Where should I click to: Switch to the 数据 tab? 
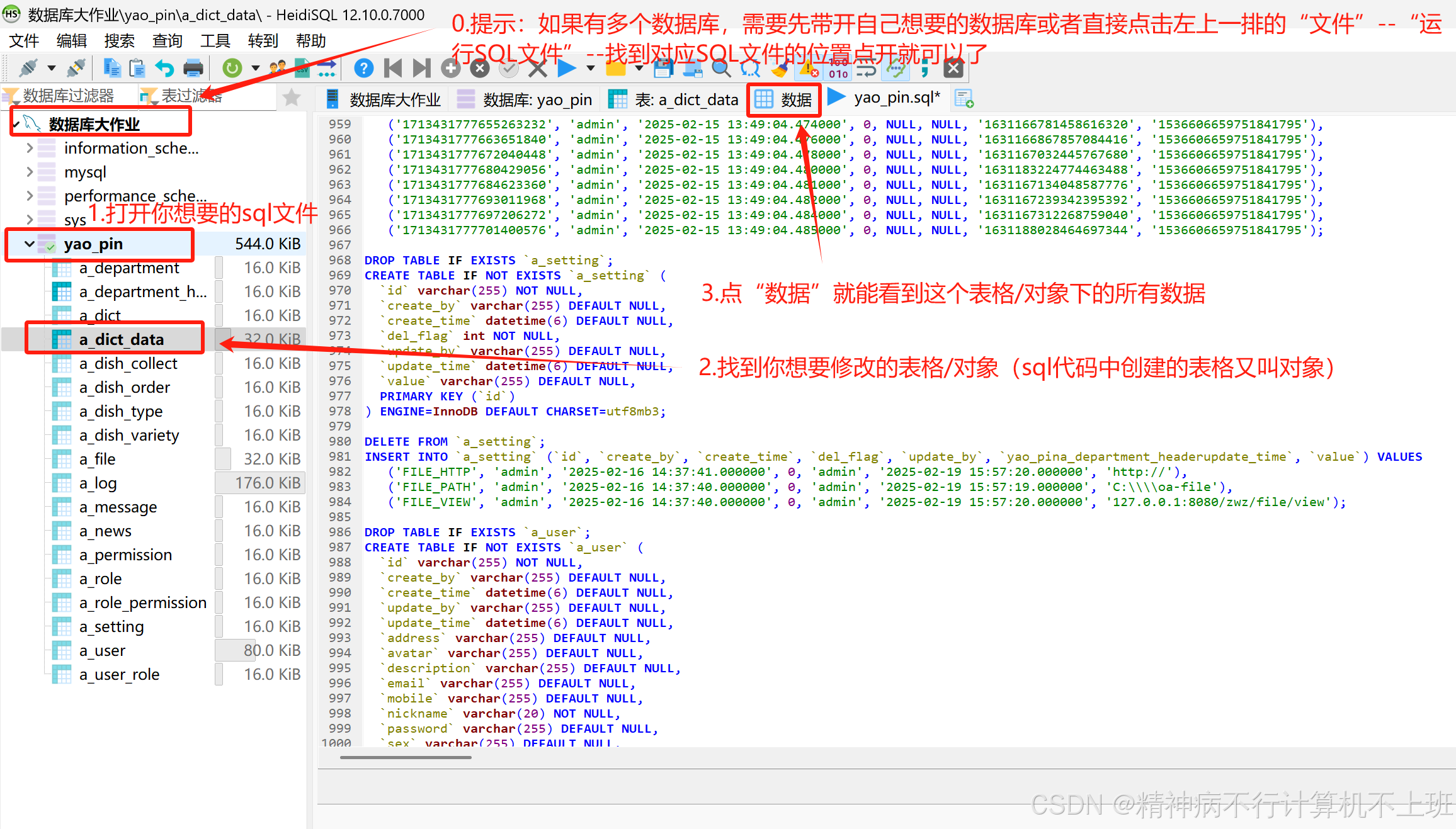click(x=785, y=99)
